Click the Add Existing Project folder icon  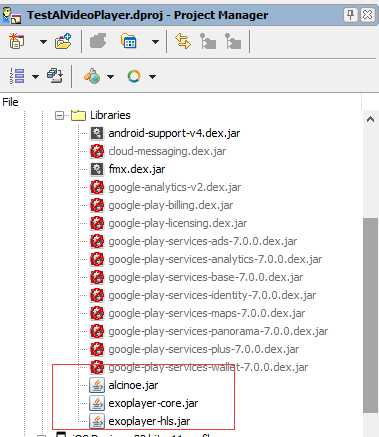point(63,41)
